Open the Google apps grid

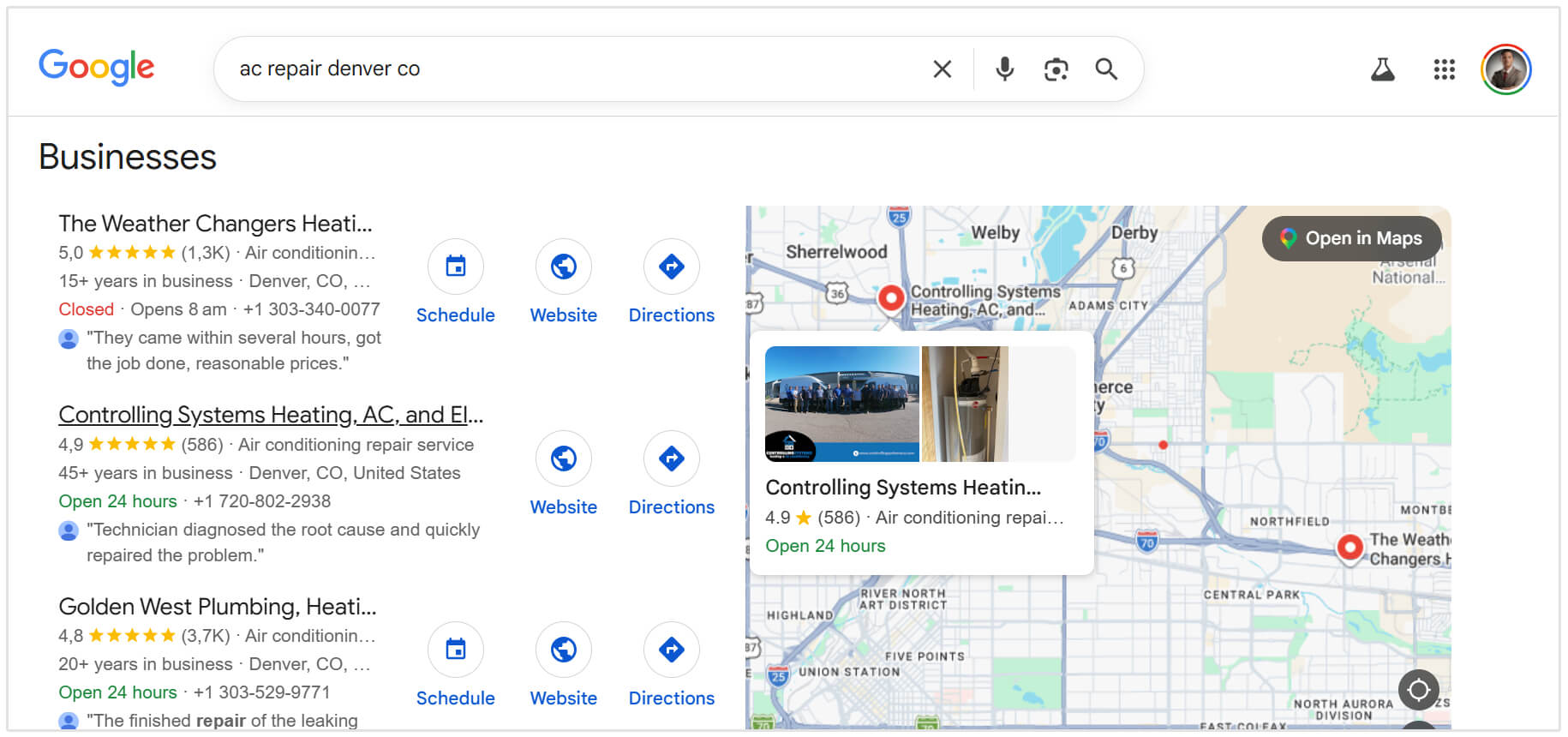point(1445,69)
